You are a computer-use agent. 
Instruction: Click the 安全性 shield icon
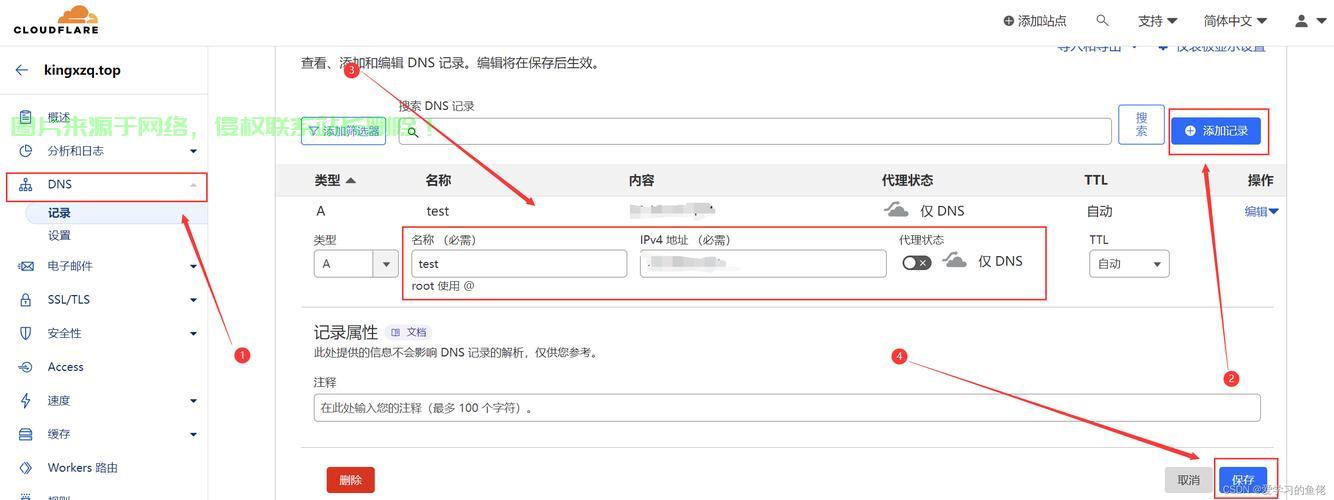pos(26,333)
